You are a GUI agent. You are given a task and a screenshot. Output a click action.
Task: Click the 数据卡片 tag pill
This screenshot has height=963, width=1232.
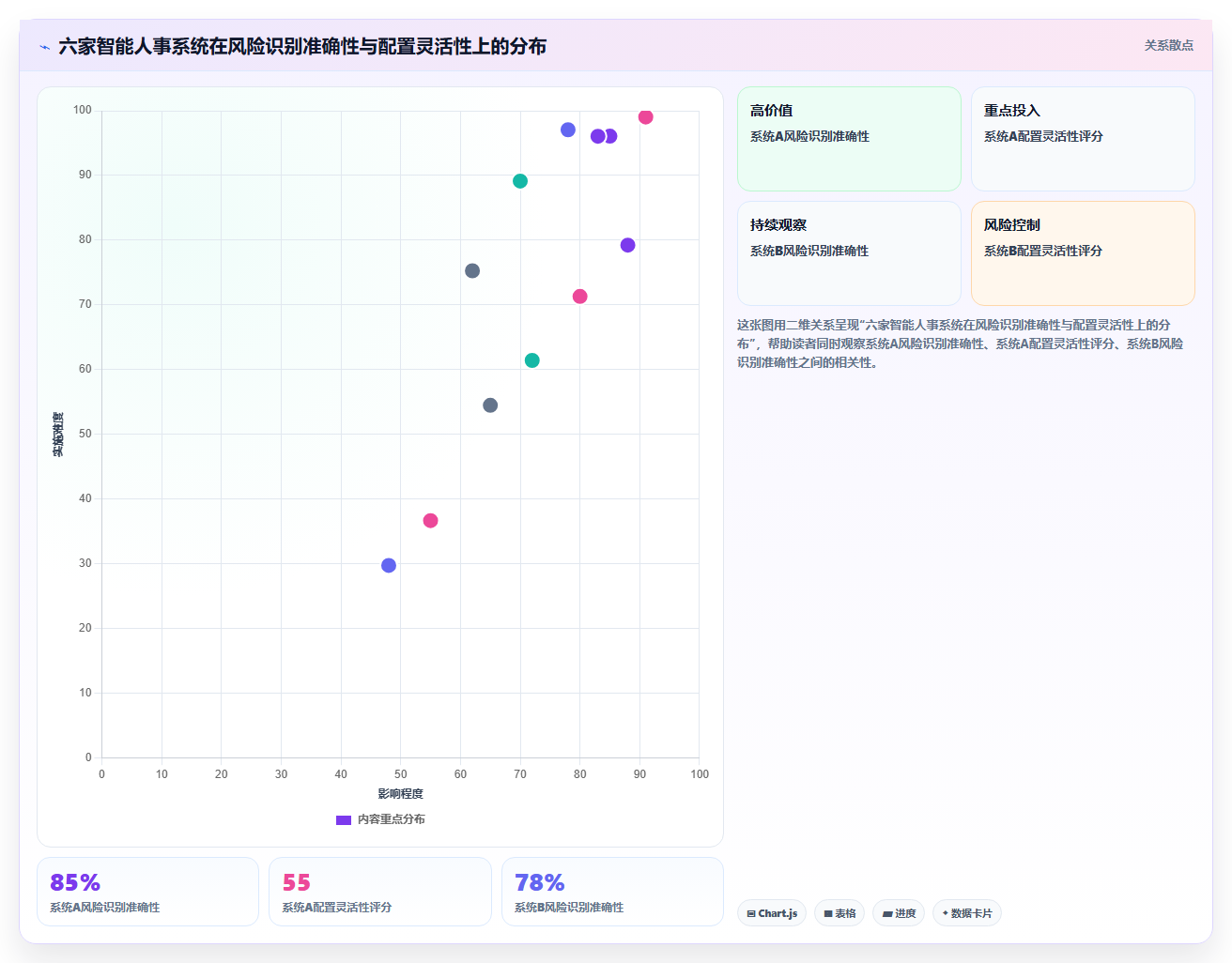[x=966, y=913]
